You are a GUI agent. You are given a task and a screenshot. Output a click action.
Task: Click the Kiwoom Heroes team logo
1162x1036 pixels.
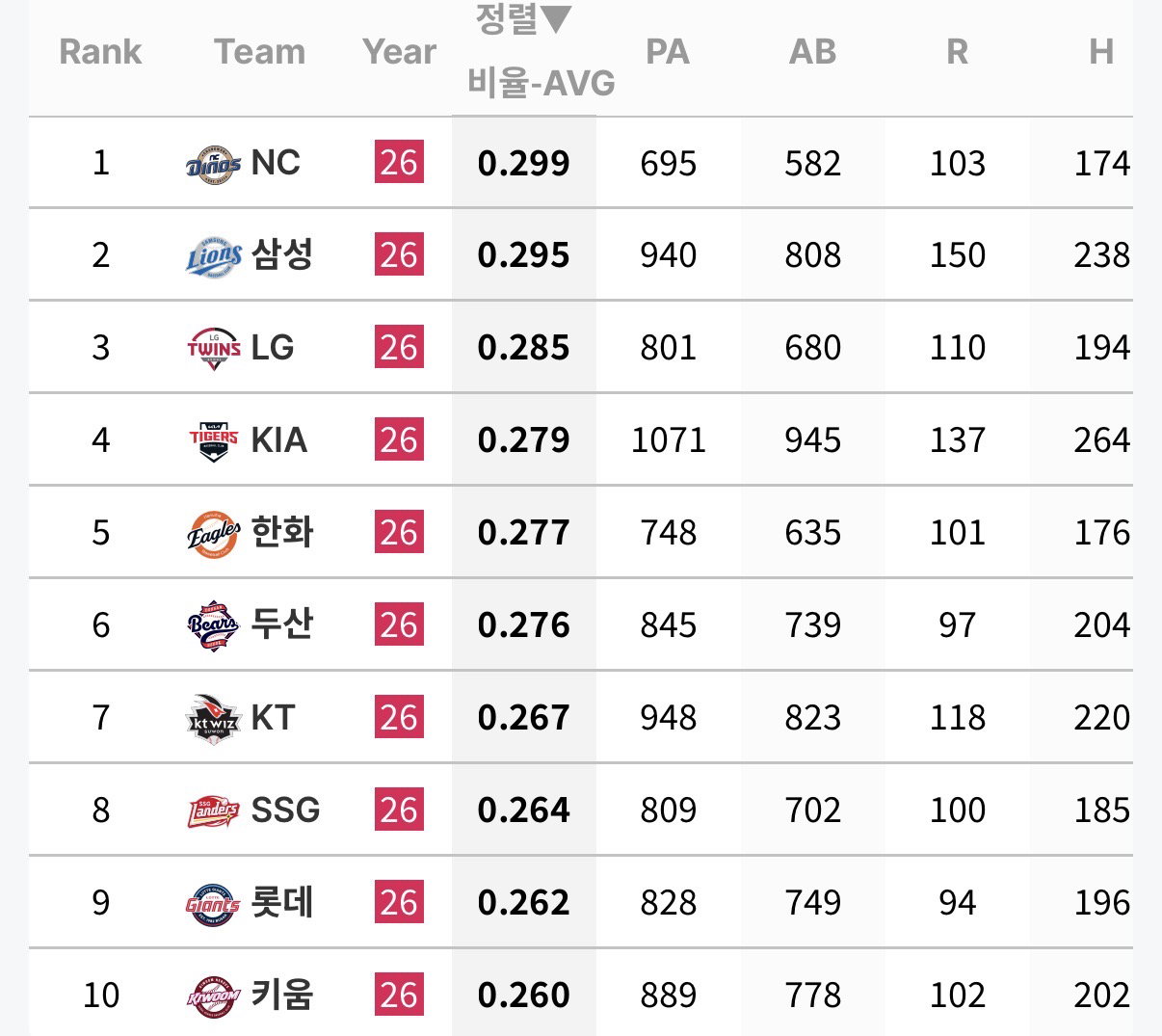[213, 996]
